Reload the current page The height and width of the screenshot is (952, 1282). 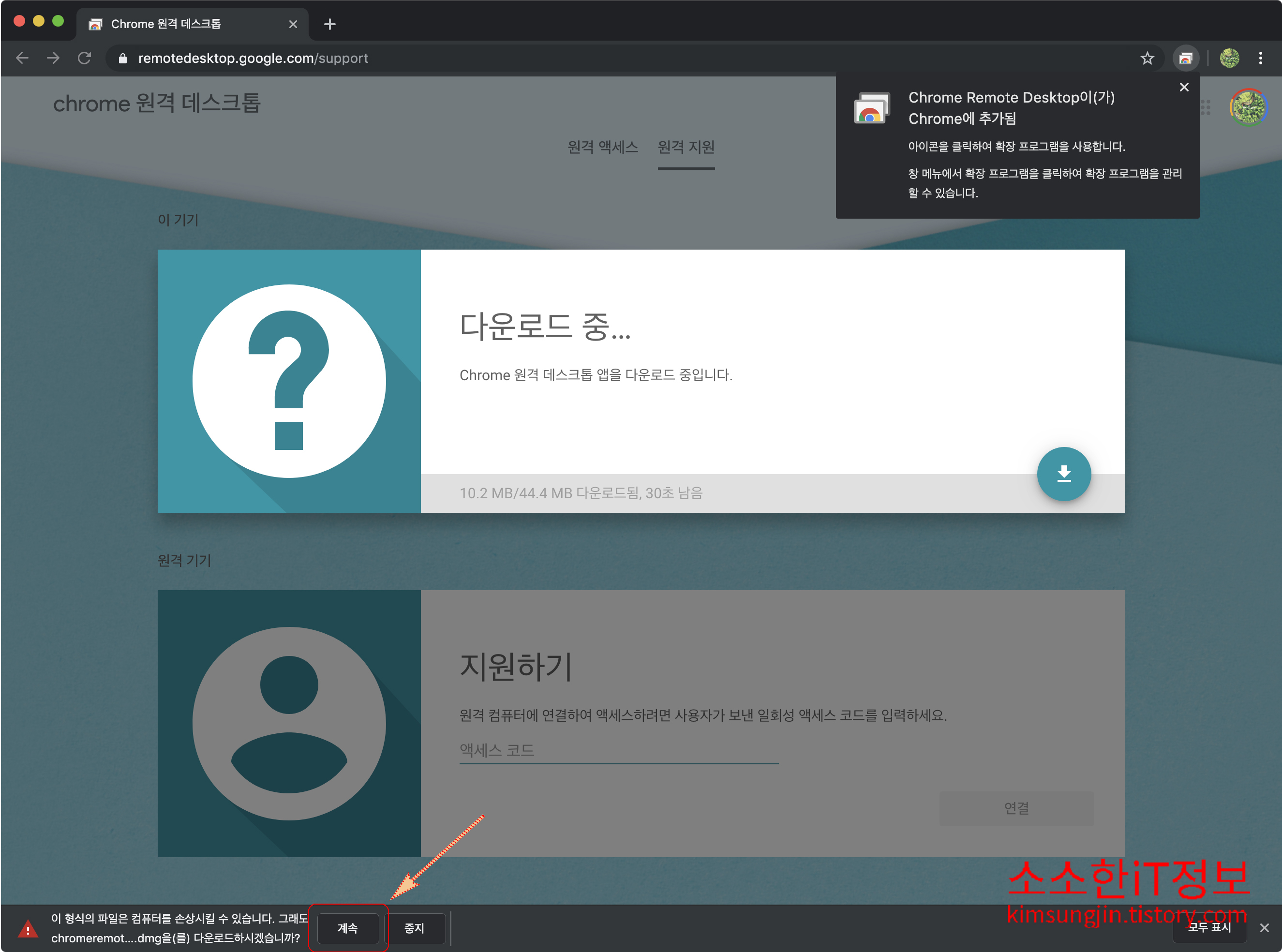(x=84, y=58)
